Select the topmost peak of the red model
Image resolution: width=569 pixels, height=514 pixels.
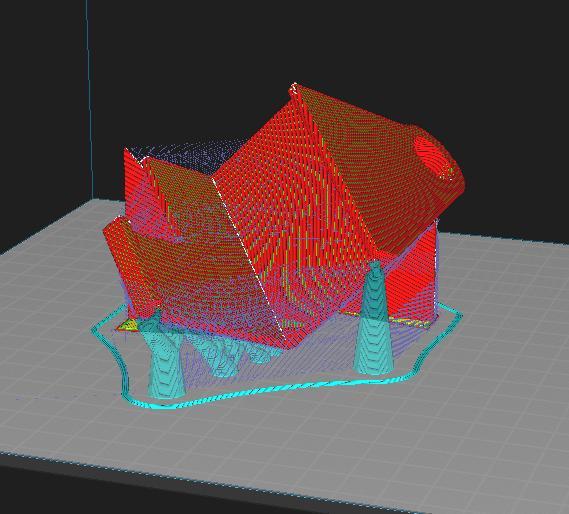(295, 87)
